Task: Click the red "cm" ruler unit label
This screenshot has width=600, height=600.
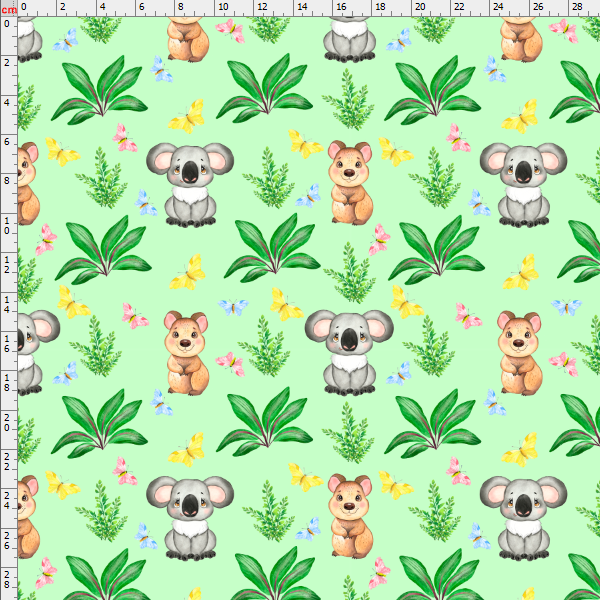Action: coord(9,10)
